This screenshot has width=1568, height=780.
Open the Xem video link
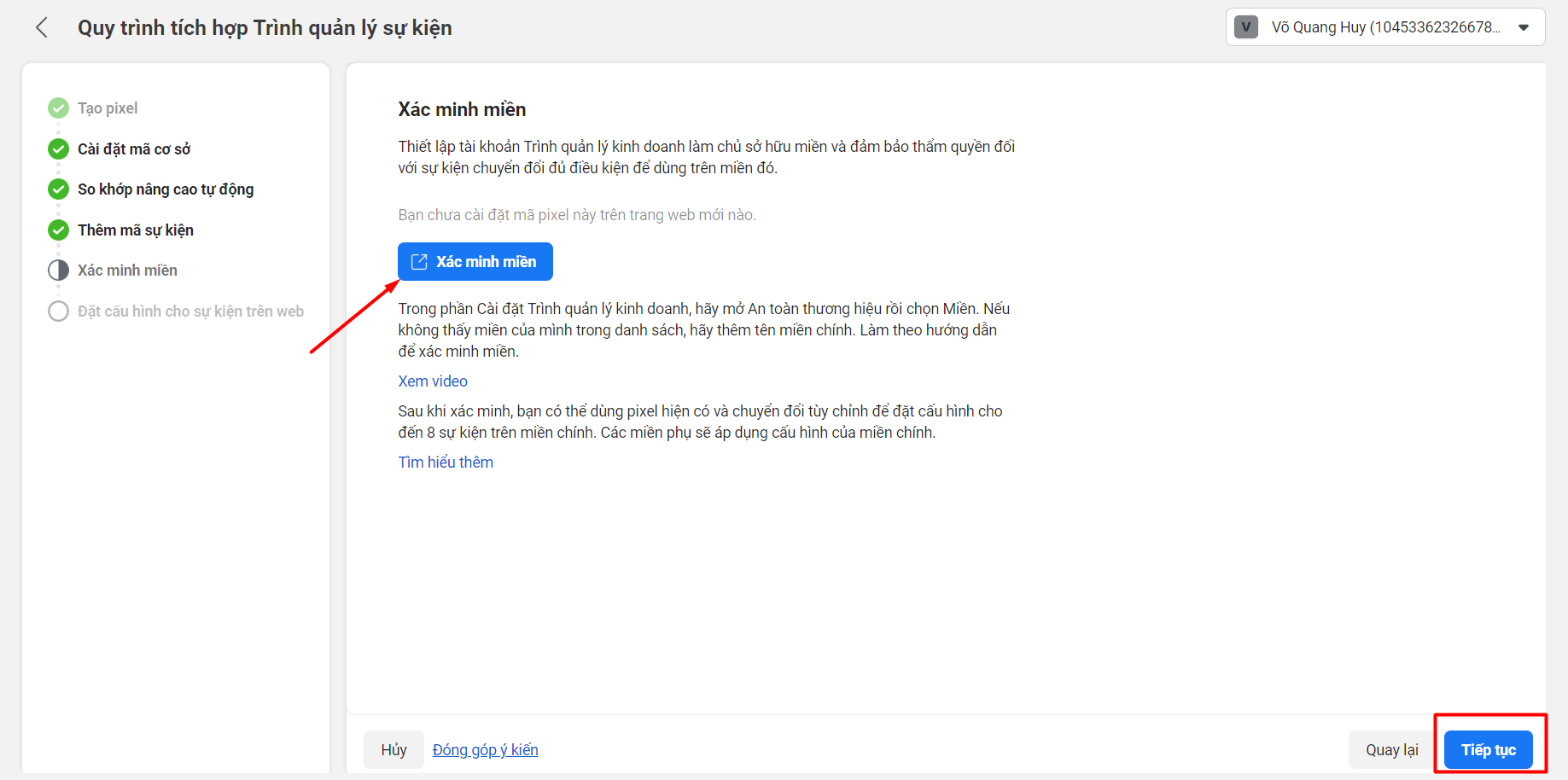tap(433, 381)
